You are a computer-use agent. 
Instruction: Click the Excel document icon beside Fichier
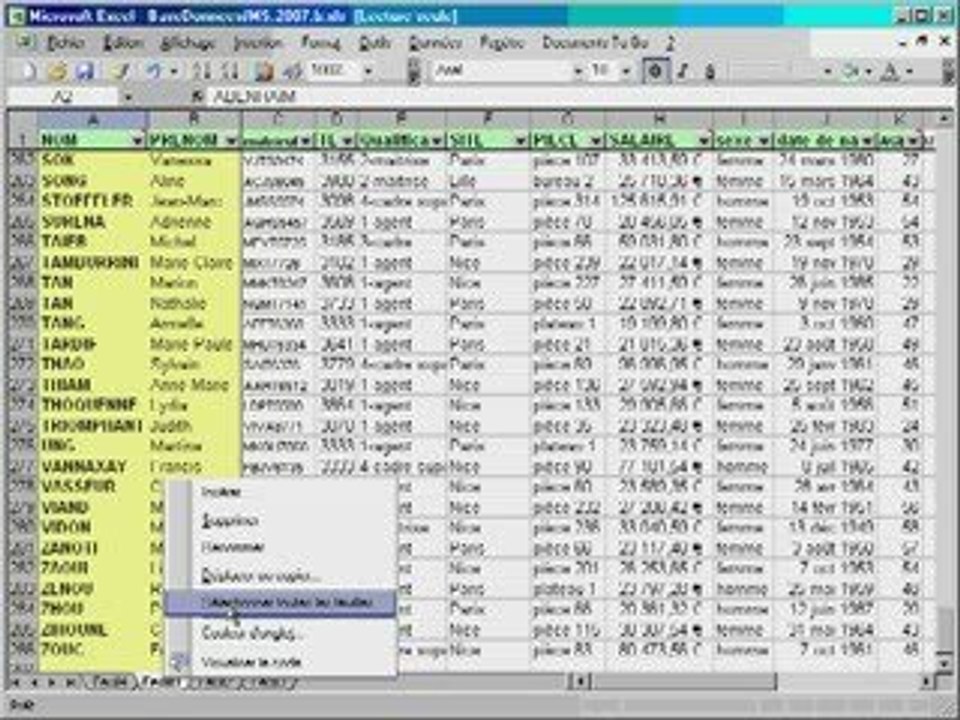coord(24,42)
